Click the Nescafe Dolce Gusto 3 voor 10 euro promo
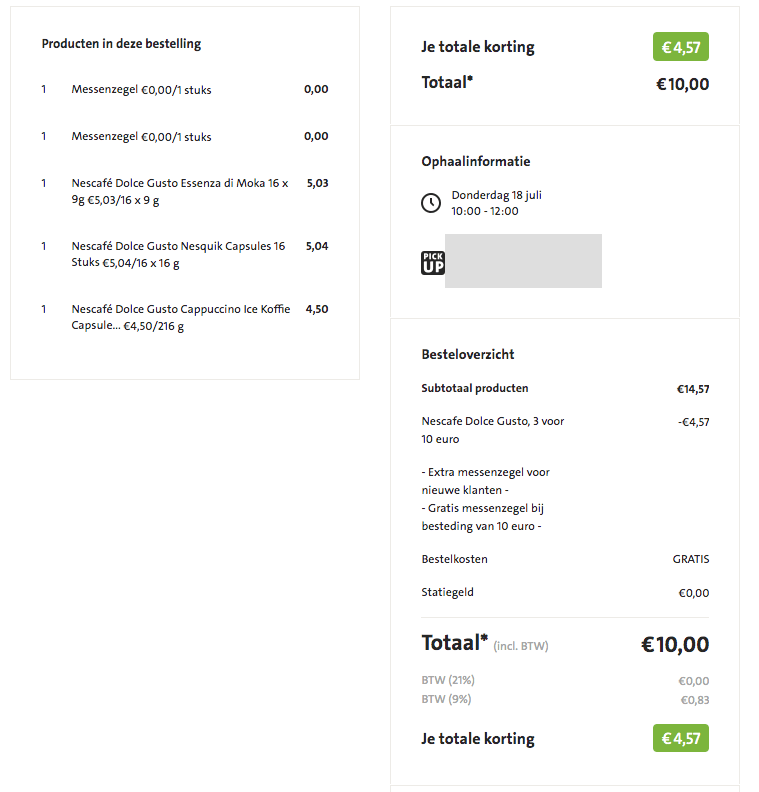 point(493,430)
